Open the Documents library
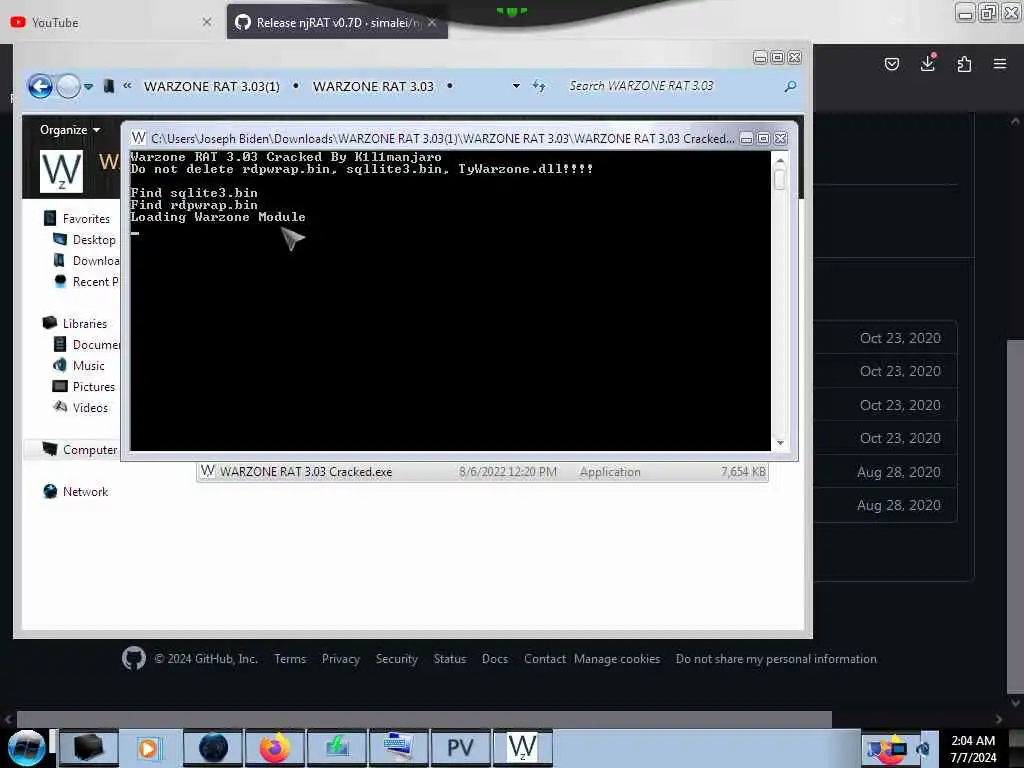Image resolution: width=1024 pixels, height=768 pixels. coord(86,344)
